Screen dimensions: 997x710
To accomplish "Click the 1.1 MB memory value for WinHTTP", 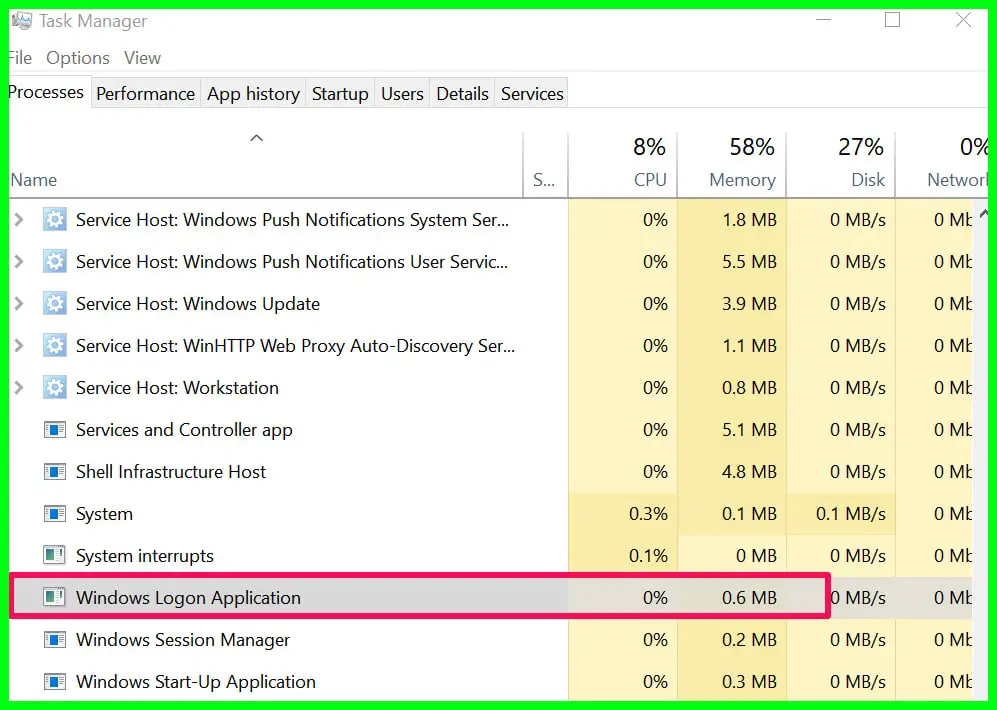I will (x=749, y=345).
